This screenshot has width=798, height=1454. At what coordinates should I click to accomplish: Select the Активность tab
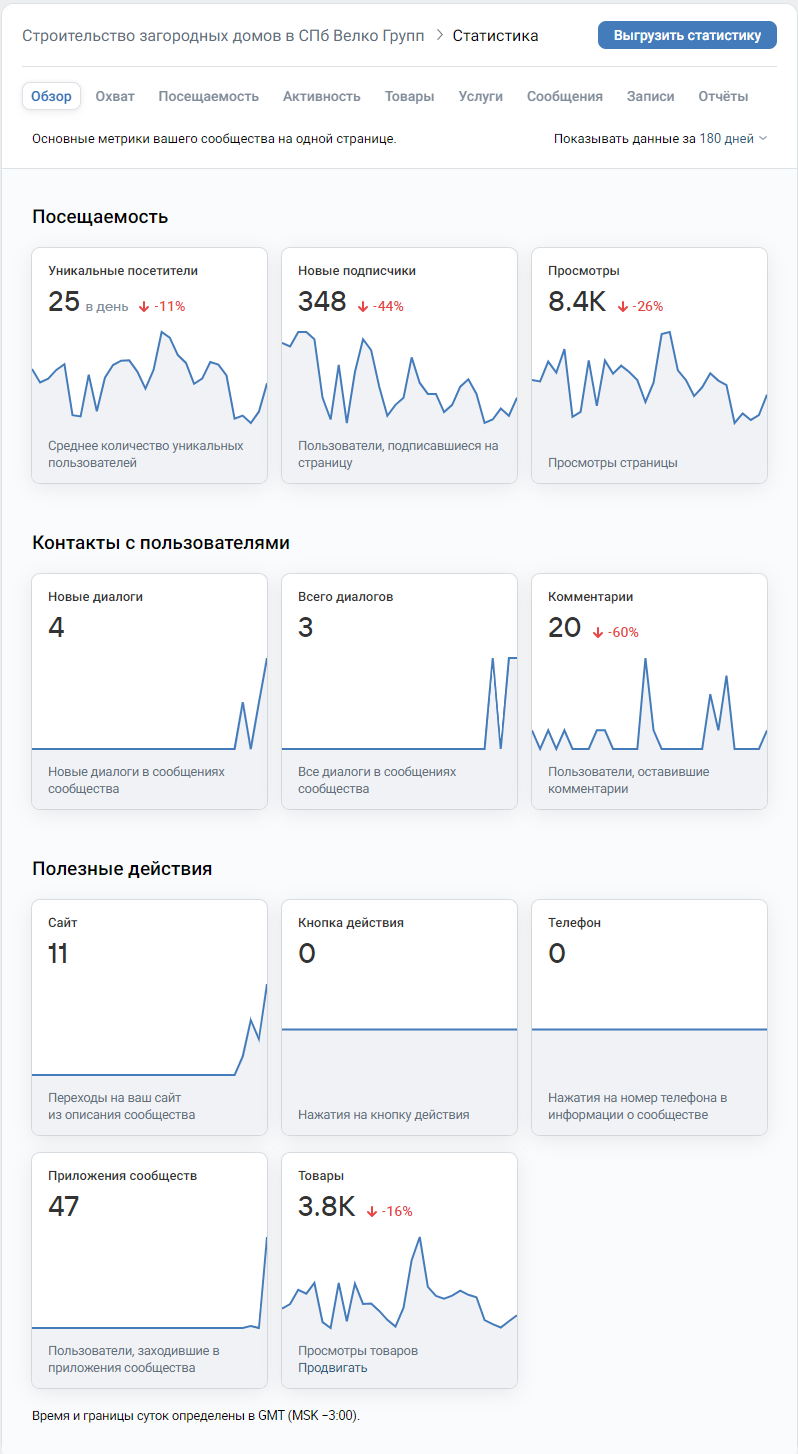(321, 96)
